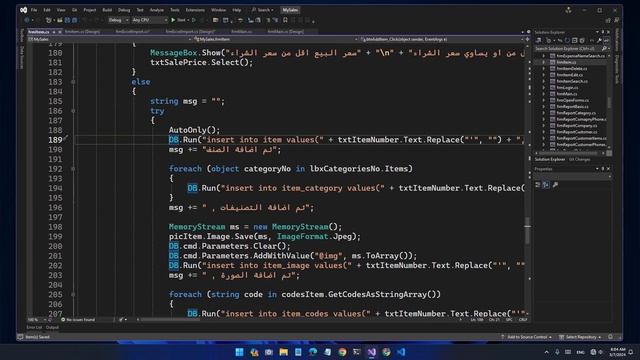640x360 pixels.
Task: Open Visual Studio Code from the taskbar
Action: pyautogui.click(x=401, y=352)
